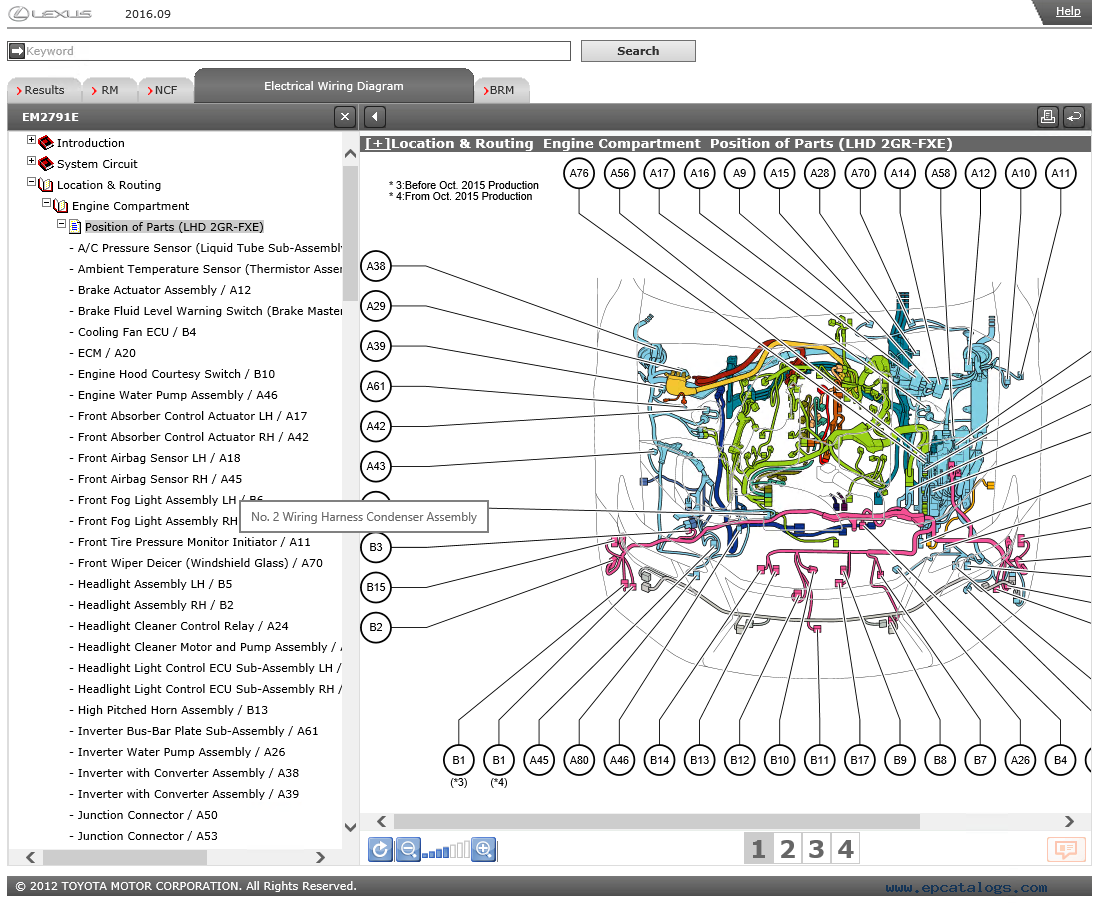Zoom out with the minus magnifier icon
1098x904 pixels.
tap(408, 849)
